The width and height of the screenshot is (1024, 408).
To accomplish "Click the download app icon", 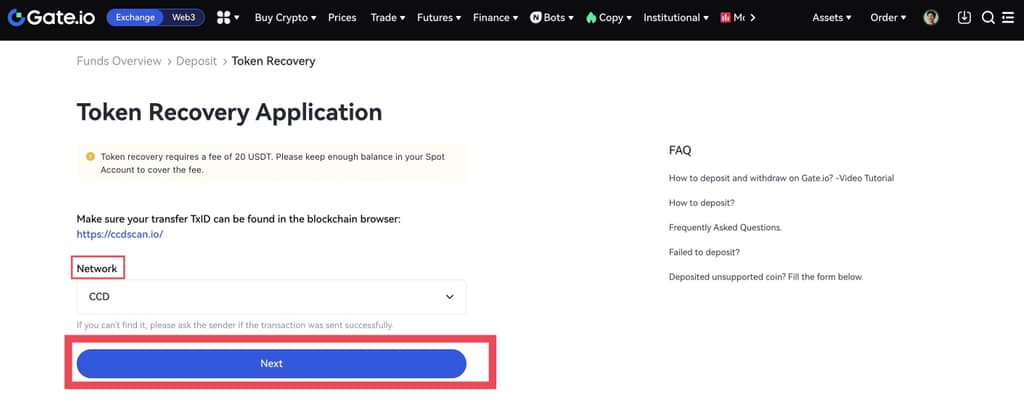I will 964,18.
